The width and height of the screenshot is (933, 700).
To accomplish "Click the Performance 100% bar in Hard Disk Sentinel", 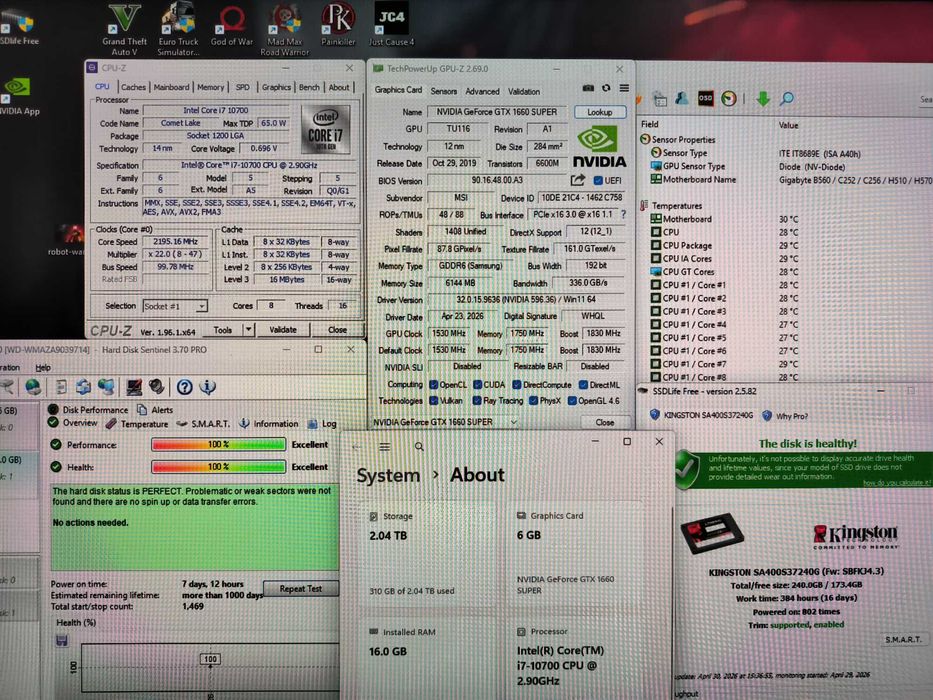I will (x=218, y=445).
